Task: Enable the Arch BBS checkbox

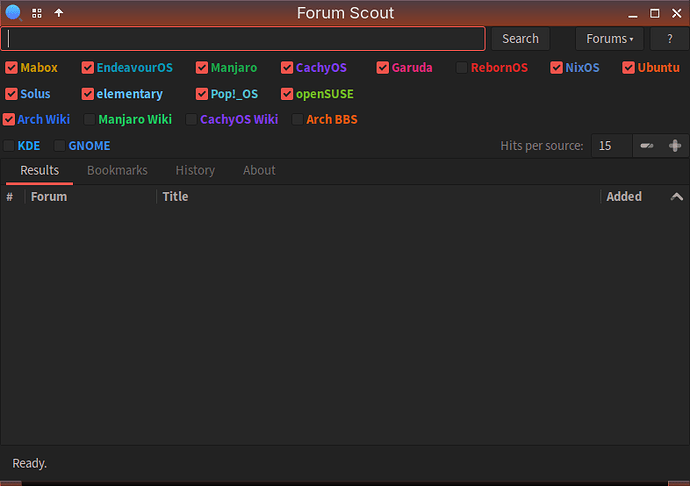Action: point(297,119)
